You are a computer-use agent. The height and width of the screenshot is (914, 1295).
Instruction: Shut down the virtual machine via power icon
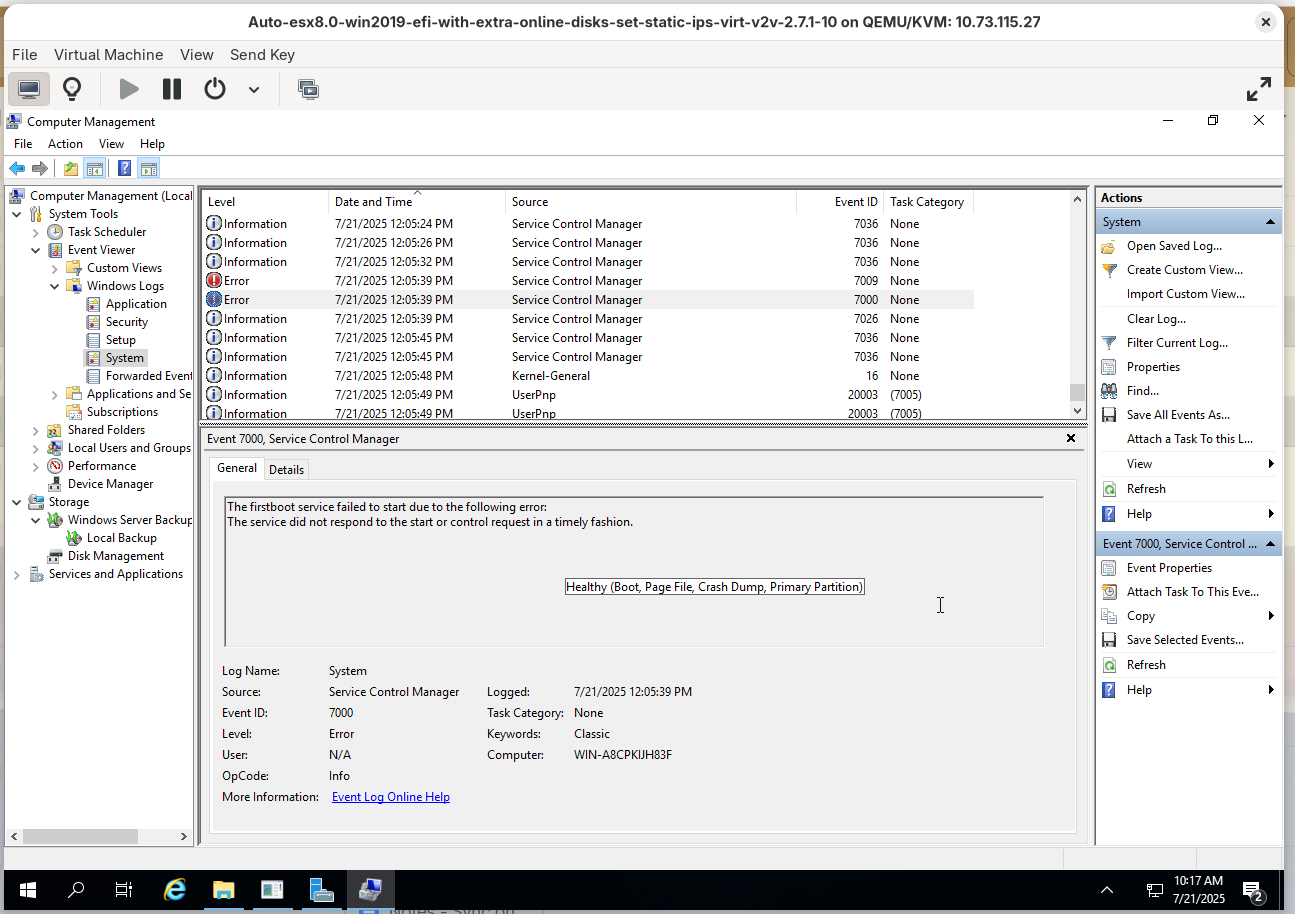point(215,89)
